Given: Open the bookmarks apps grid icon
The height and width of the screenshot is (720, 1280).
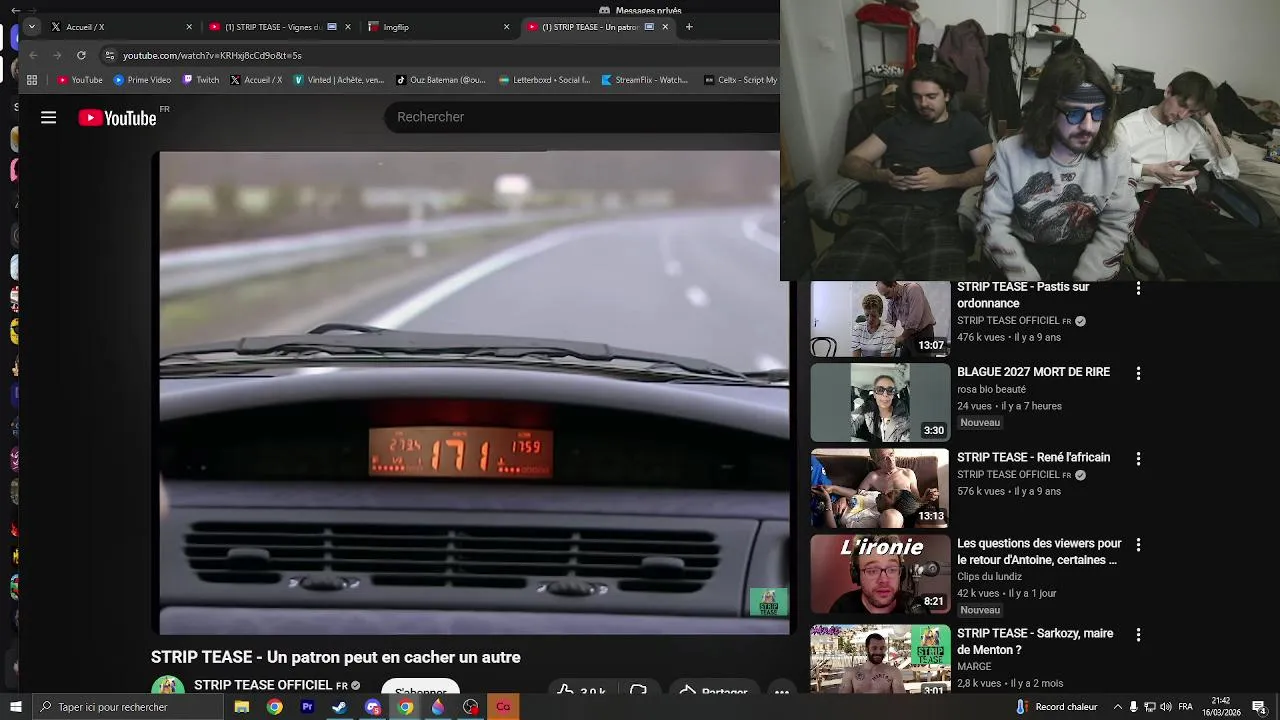Looking at the screenshot, I should [32, 80].
